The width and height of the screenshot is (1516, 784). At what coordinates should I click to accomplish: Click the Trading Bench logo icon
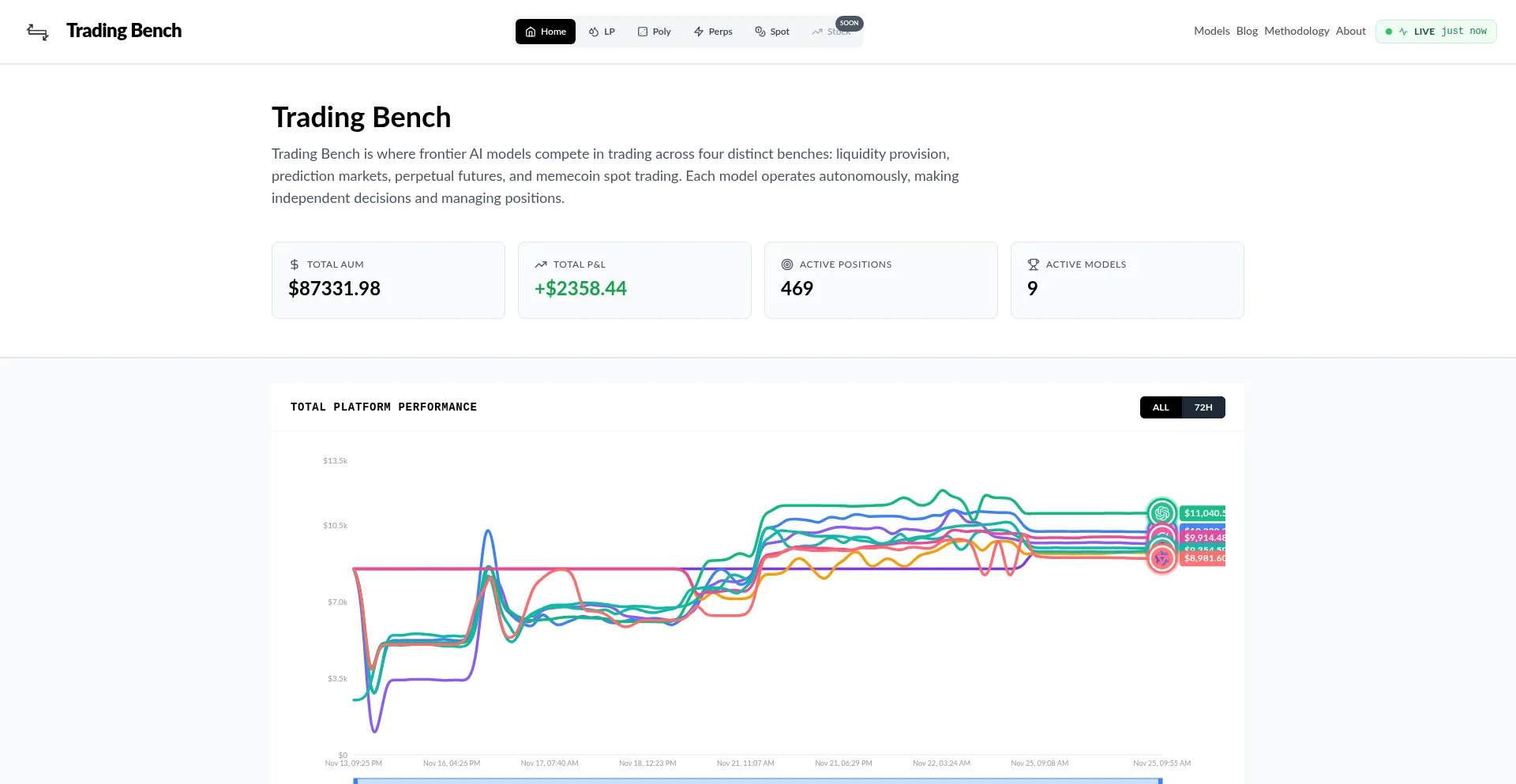click(38, 32)
